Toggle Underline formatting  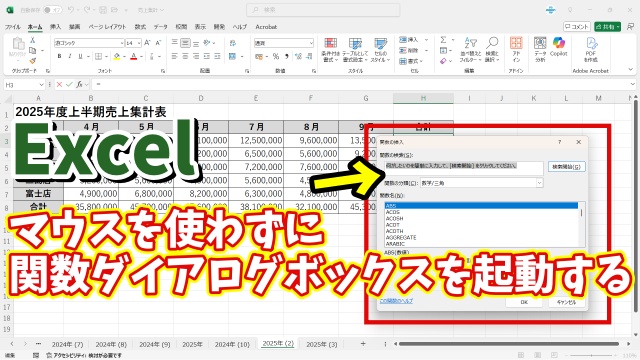click(80, 56)
